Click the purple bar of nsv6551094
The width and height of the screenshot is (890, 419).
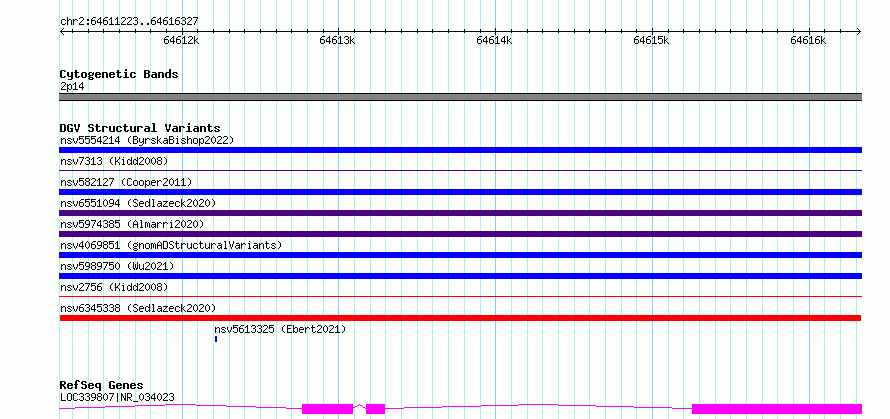click(x=461, y=213)
